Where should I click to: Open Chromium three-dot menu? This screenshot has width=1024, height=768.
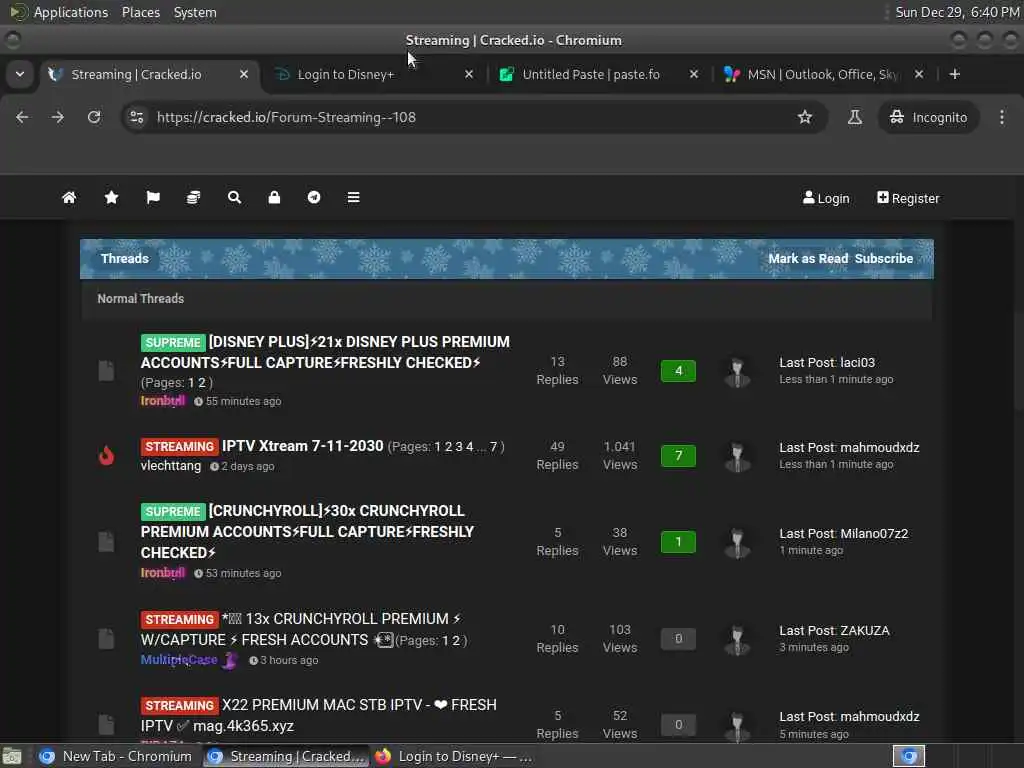point(1002,117)
